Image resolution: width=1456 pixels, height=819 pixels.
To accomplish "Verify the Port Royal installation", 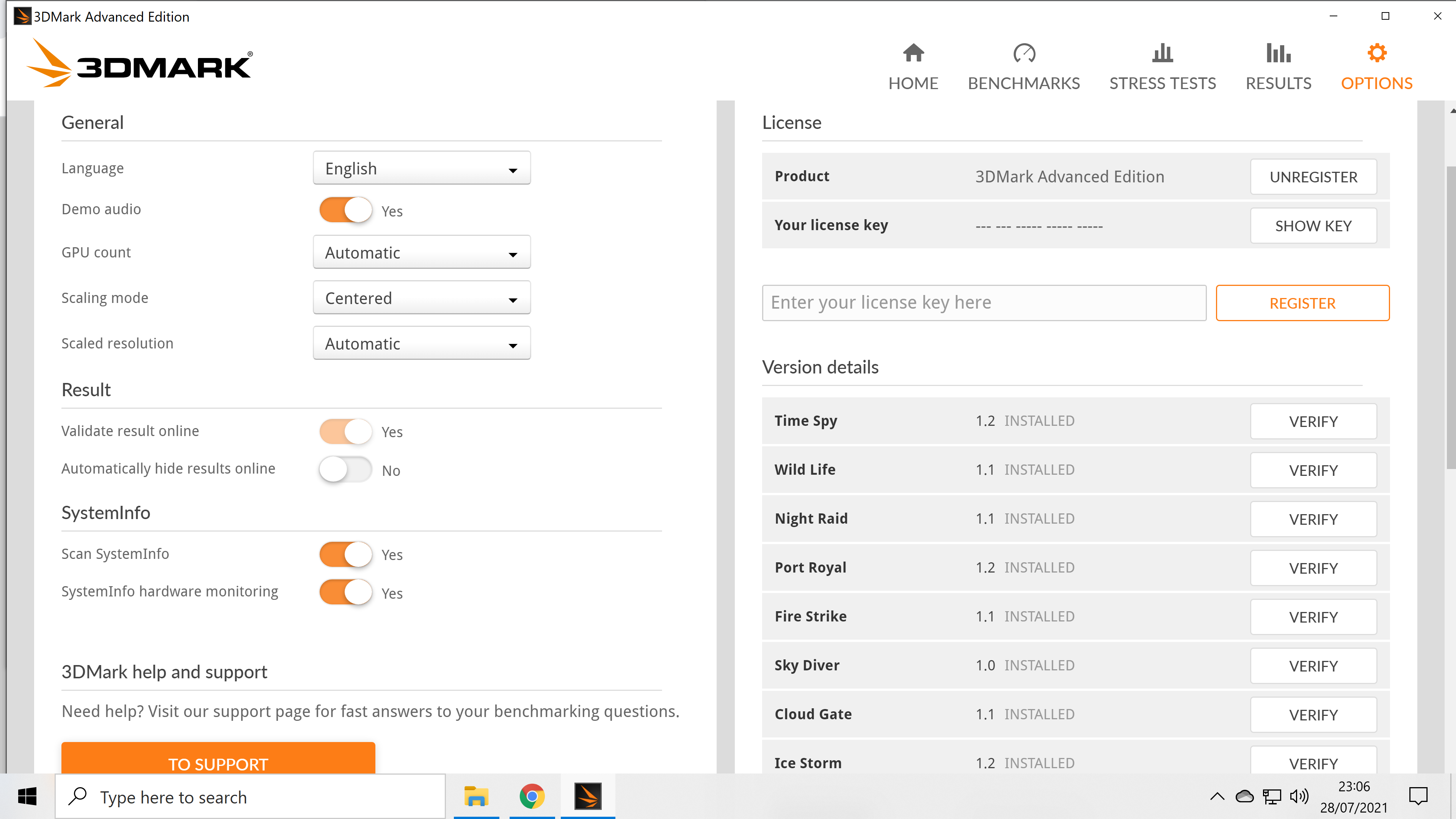I will (x=1313, y=568).
